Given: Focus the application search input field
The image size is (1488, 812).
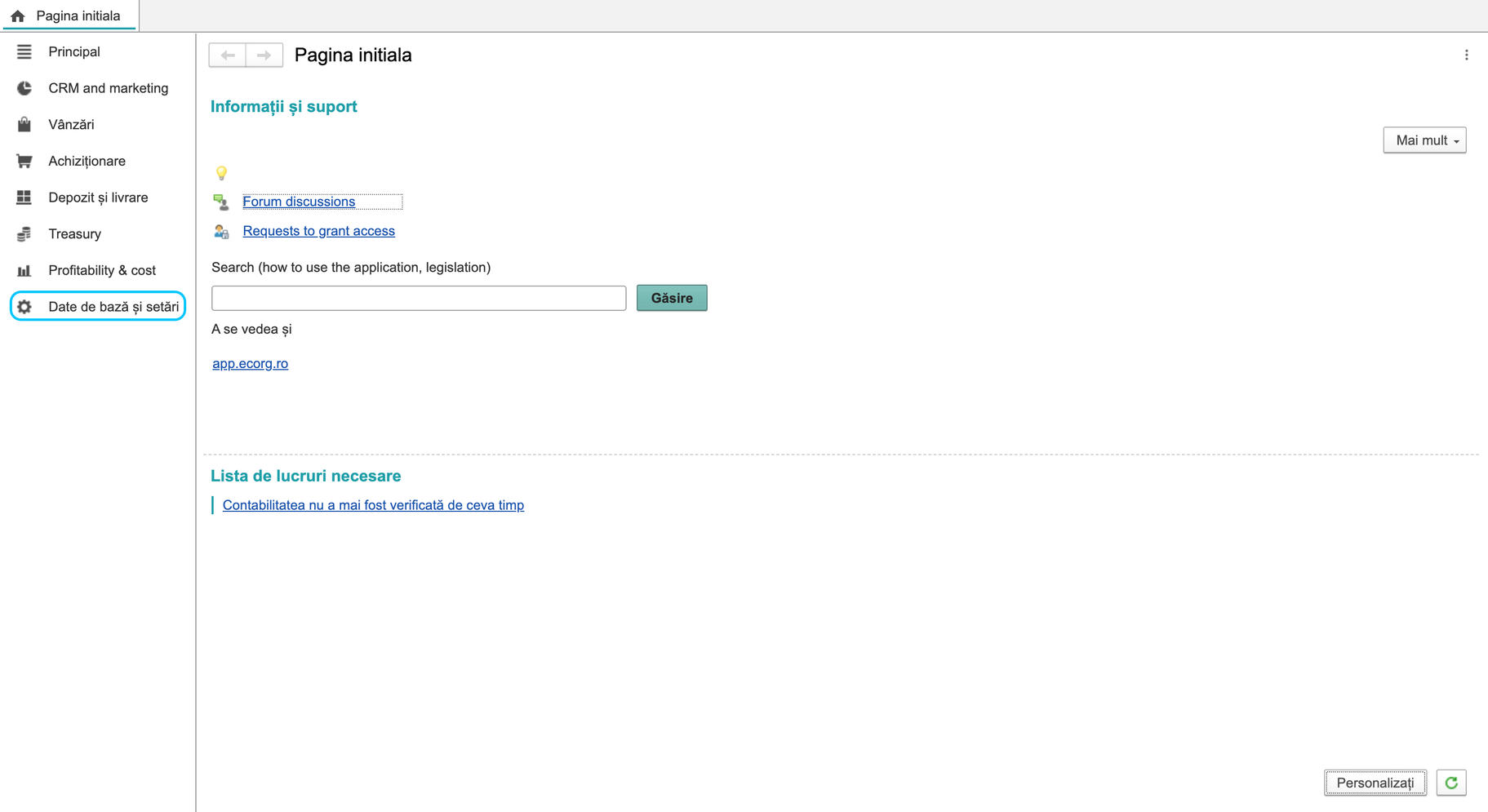Looking at the screenshot, I should pos(419,298).
